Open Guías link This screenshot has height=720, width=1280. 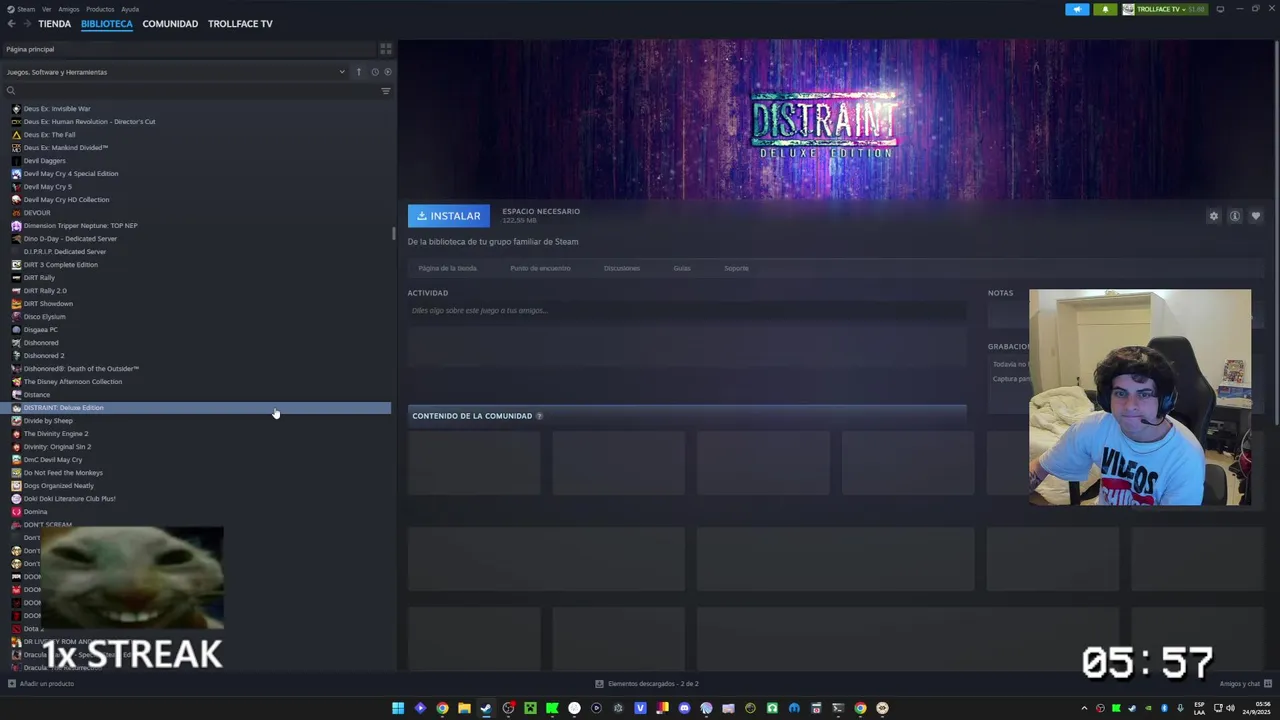point(682,268)
